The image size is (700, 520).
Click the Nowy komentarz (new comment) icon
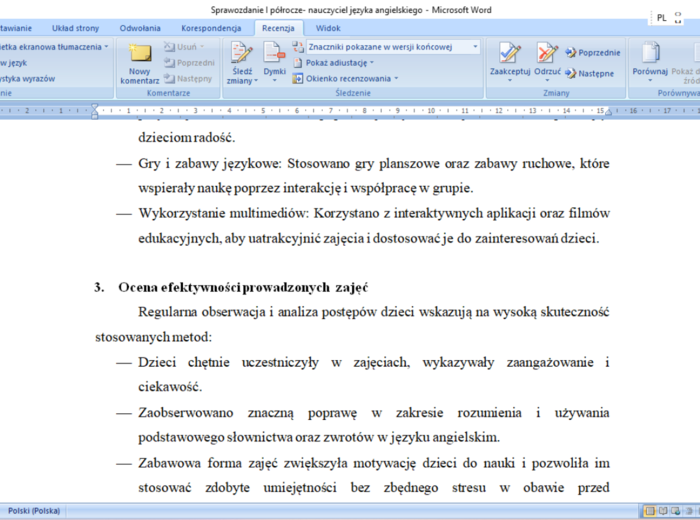coord(140,54)
